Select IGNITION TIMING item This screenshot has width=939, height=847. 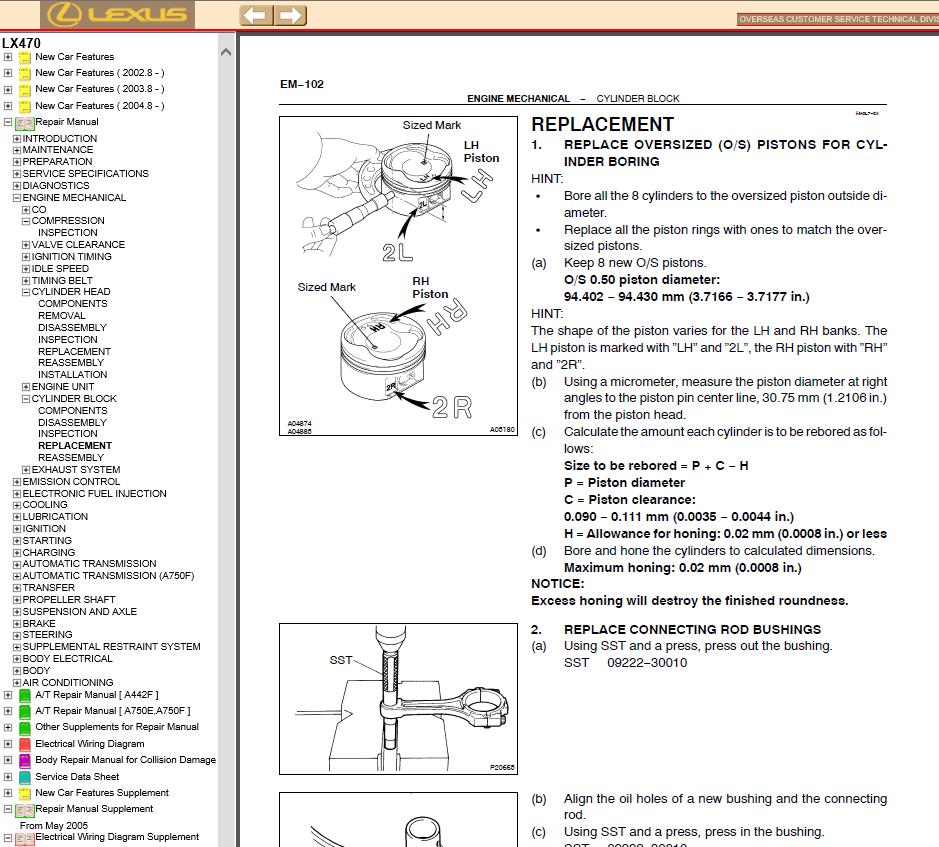click(x=71, y=256)
